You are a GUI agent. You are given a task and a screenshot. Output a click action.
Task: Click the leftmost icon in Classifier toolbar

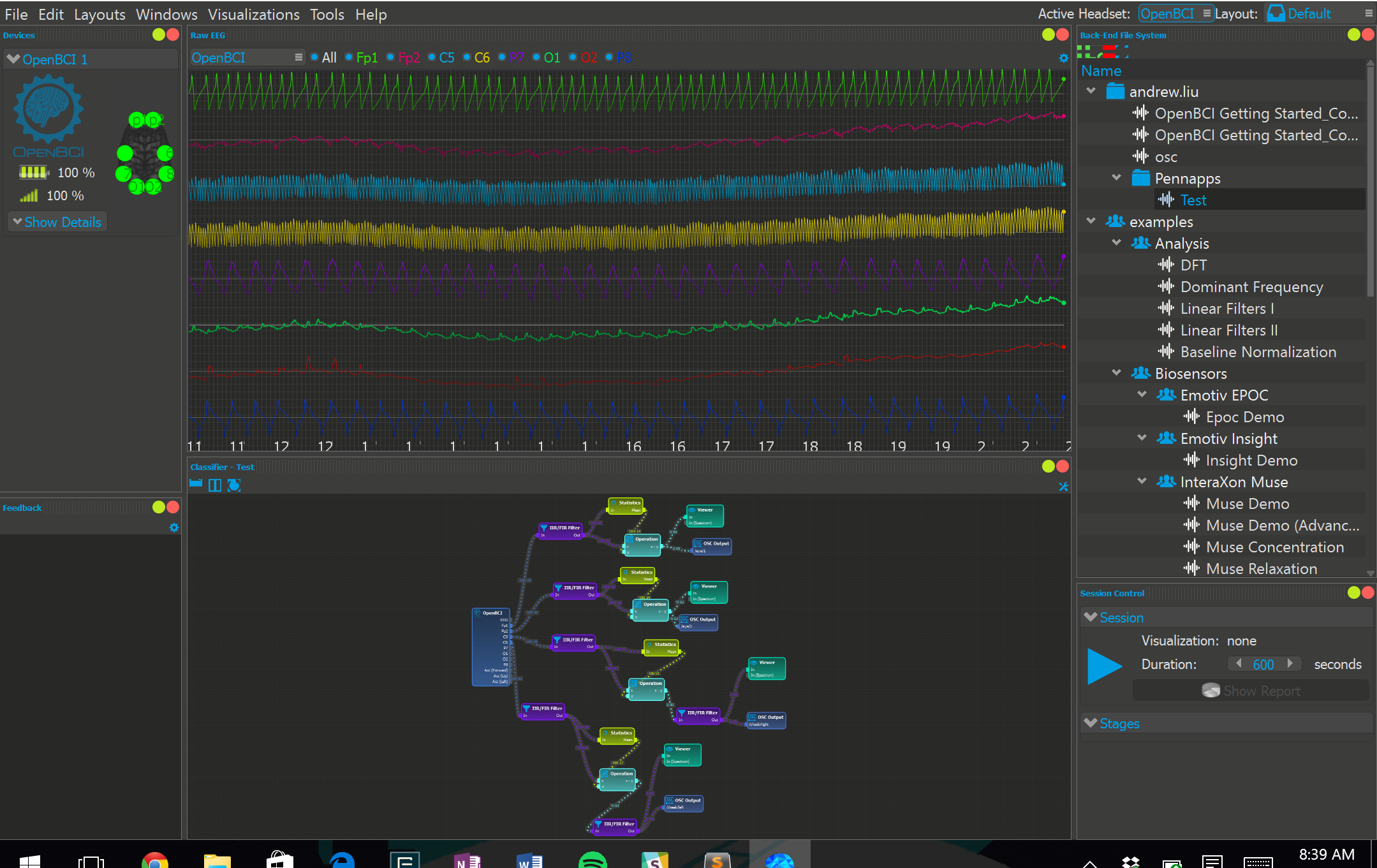(x=196, y=484)
